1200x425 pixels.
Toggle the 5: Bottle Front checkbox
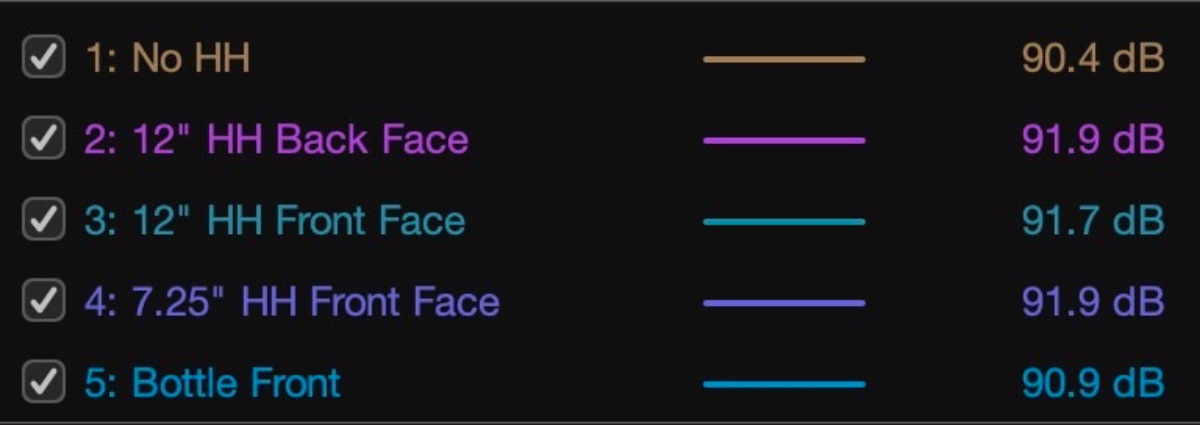click(x=43, y=383)
